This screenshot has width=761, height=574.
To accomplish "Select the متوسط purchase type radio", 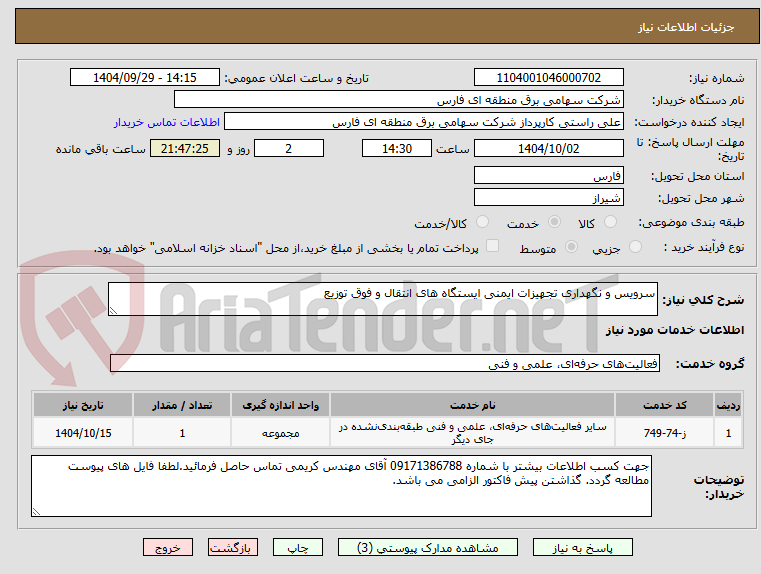I will pyautogui.click(x=571, y=247).
